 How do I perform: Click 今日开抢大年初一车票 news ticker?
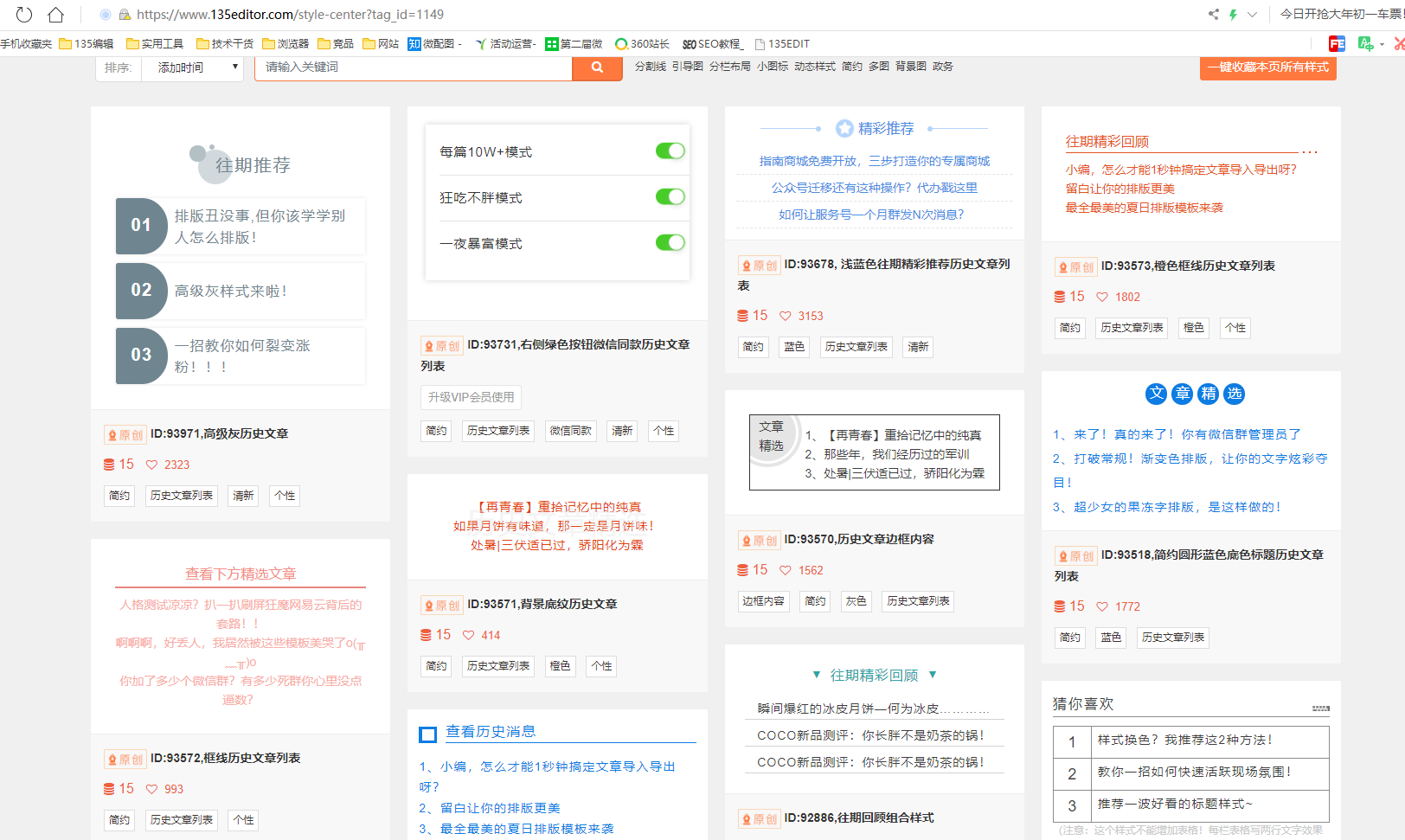(x=1341, y=14)
